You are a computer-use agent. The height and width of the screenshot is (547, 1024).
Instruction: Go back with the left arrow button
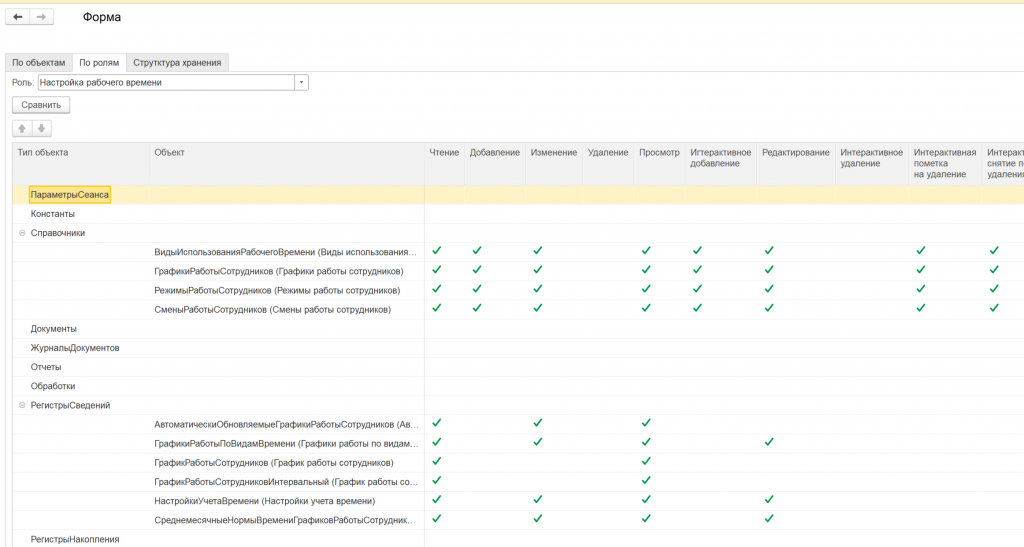click(18, 17)
